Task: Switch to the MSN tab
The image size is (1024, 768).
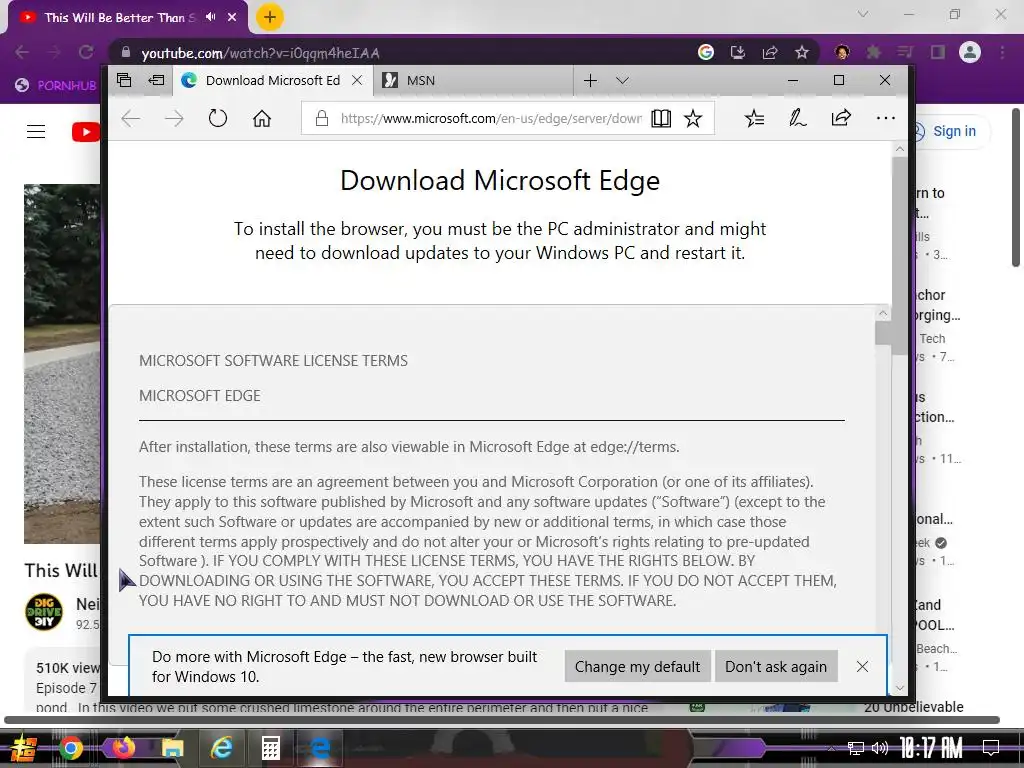Action: pos(474,80)
